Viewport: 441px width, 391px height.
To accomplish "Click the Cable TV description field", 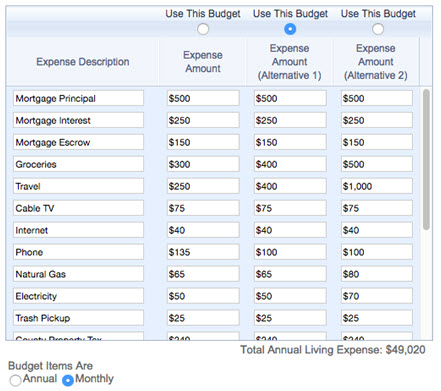I will pyautogui.click(x=78, y=208).
